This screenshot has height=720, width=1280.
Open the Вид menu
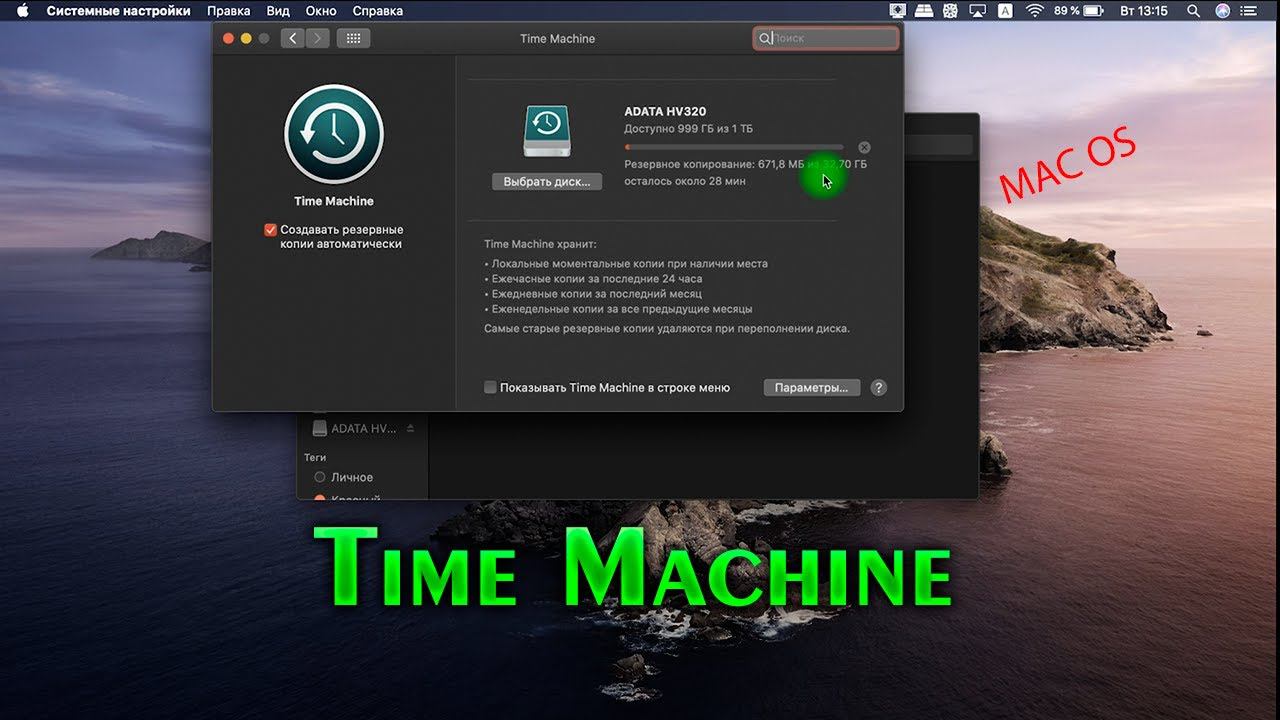pyautogui.click(x=278, y=11)
